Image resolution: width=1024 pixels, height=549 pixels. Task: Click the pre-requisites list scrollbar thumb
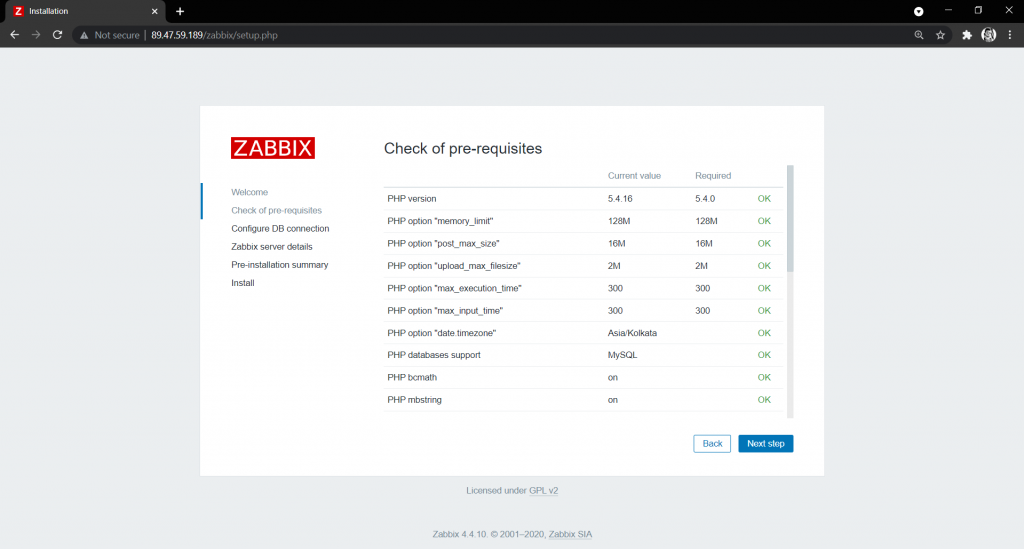point(790,219)
